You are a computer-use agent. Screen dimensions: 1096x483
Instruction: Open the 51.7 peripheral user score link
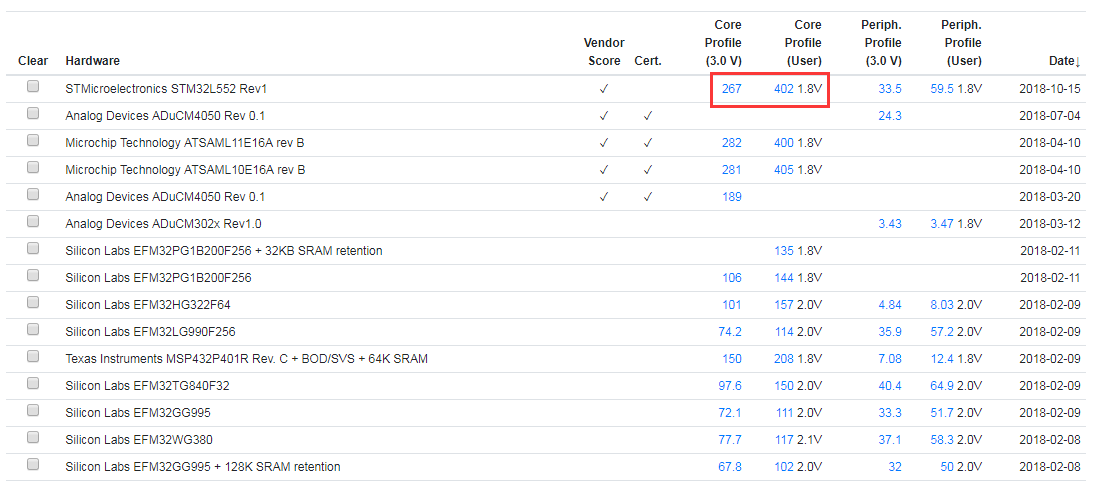pos(942,413)
